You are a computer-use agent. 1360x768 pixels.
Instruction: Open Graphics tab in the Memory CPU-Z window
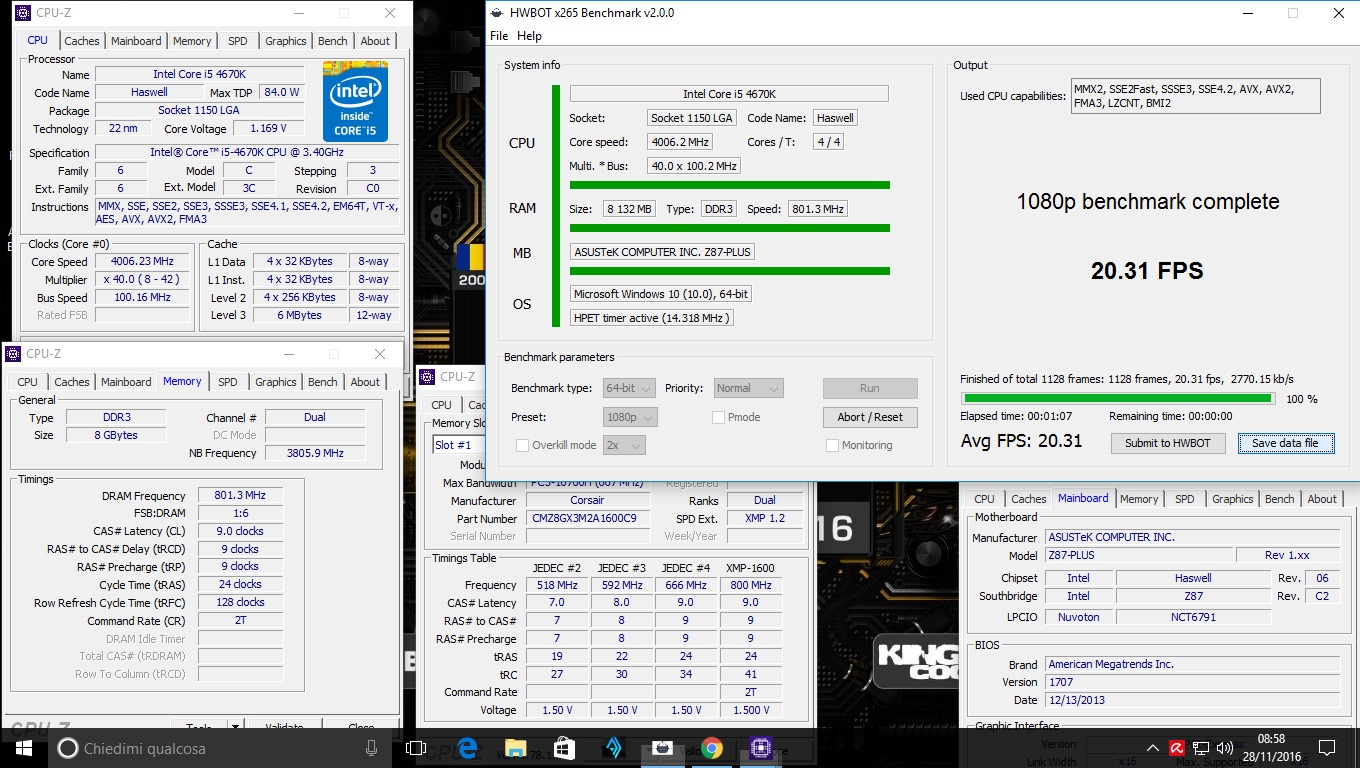(x=276, y=382)
